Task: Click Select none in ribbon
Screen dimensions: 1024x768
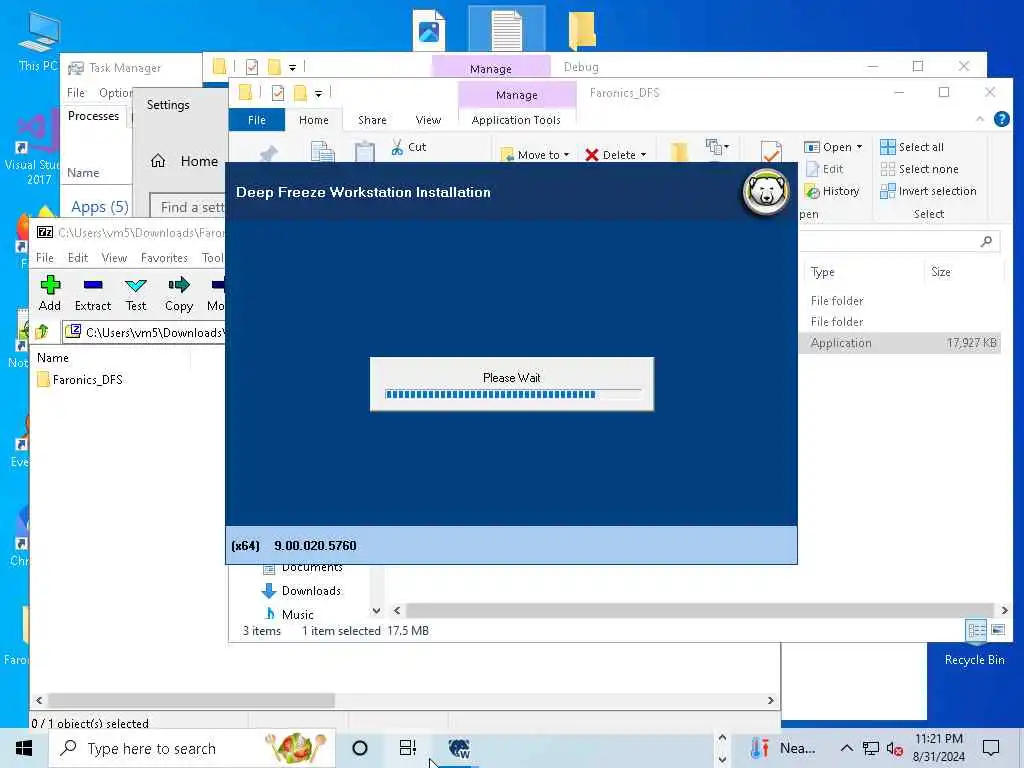Action: 920,169
